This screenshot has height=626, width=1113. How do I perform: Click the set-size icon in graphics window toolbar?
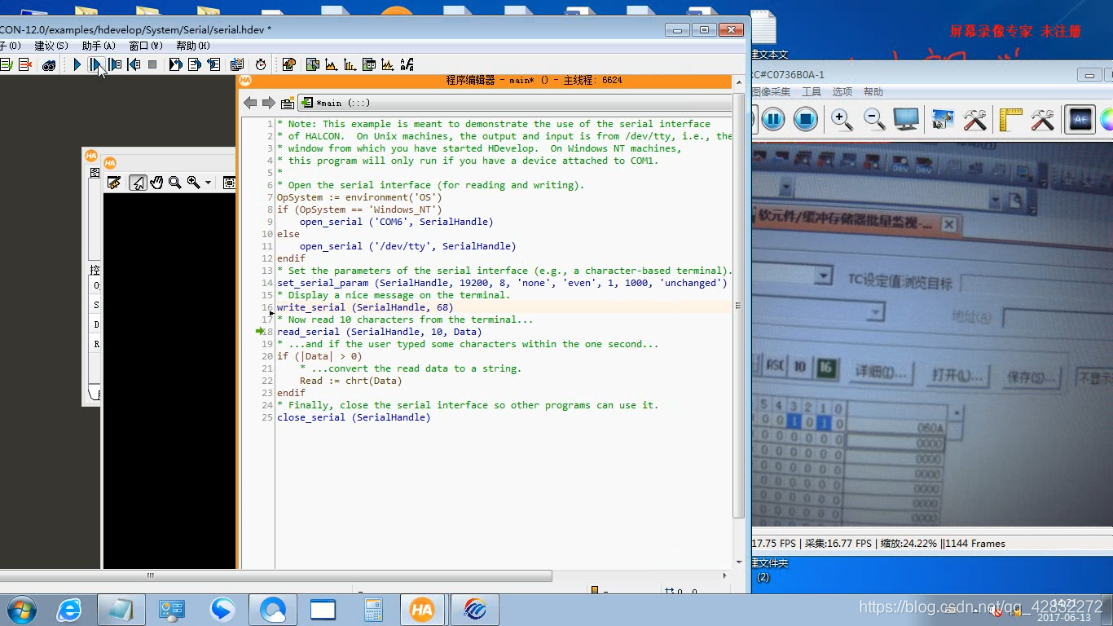229,182
